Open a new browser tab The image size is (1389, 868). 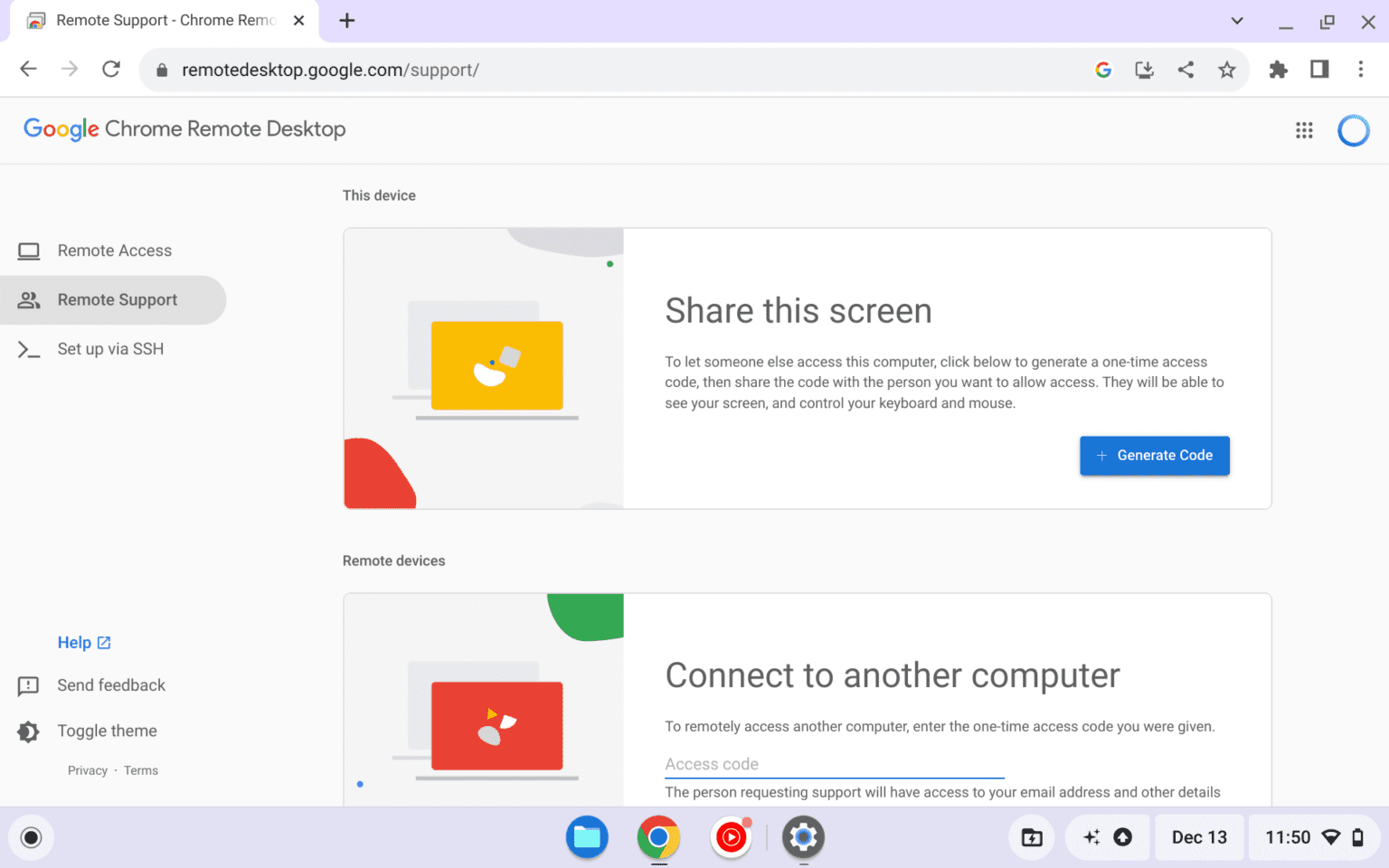pos(346,20)
